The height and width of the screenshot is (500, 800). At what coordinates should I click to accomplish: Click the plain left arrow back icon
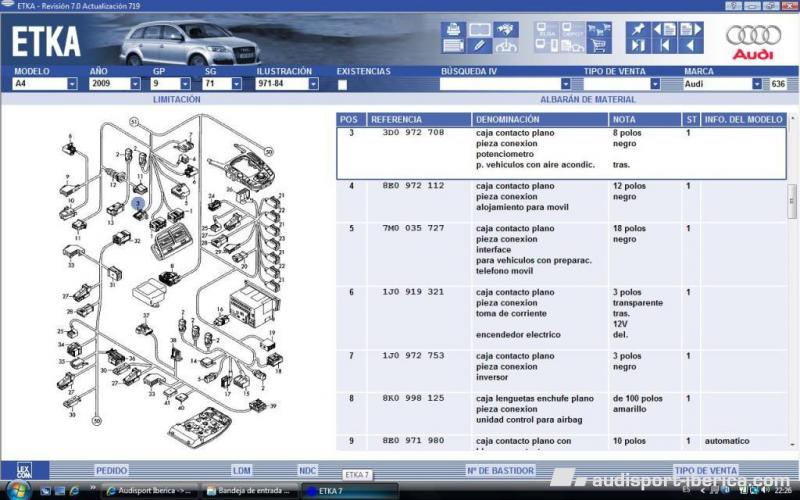coord(691,46)
